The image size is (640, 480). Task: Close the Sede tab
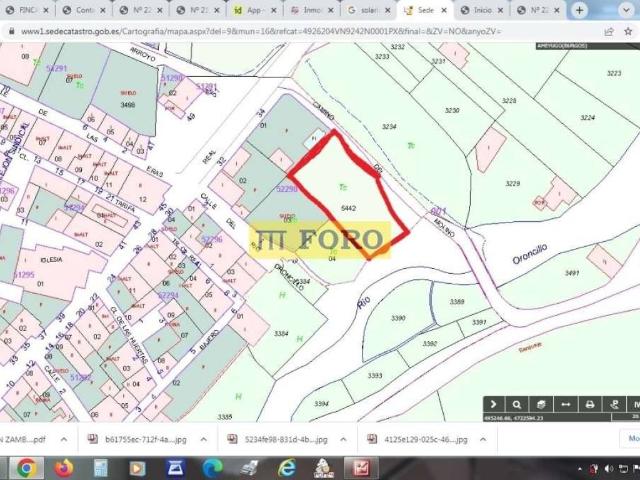pos(444,11)
